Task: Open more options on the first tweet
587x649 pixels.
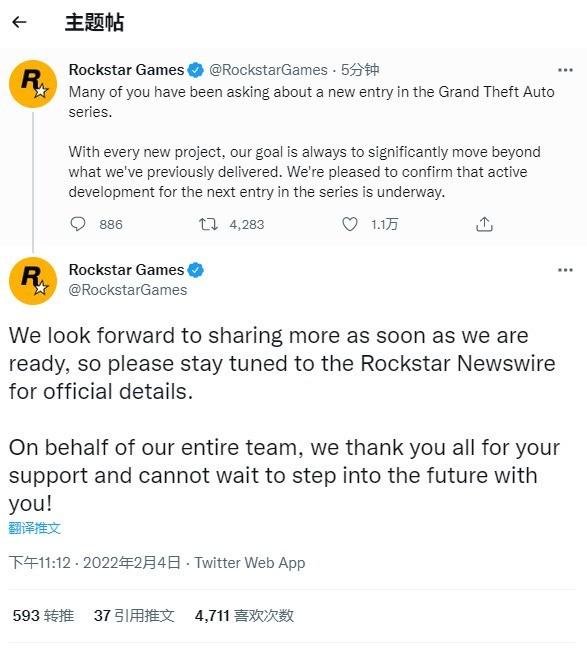Action: pos(565,70)
